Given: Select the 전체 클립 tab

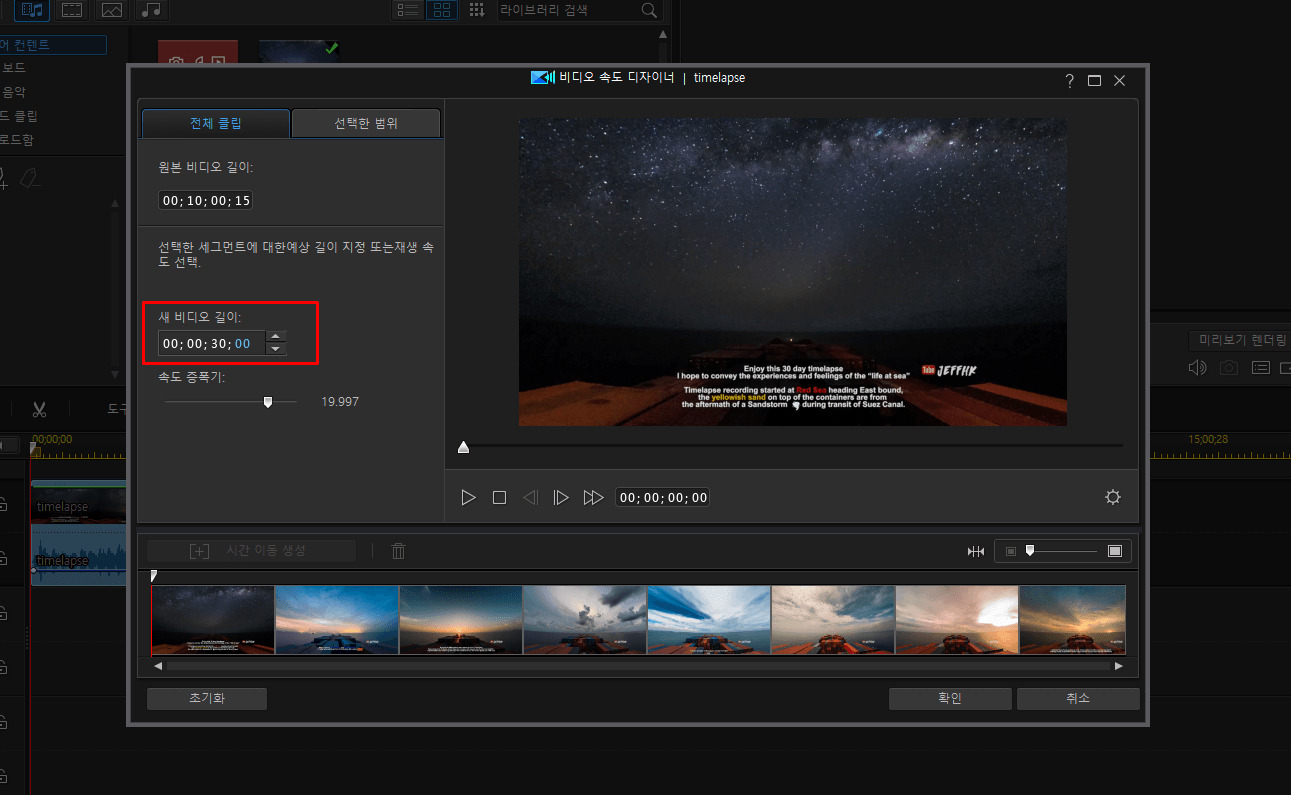Looking at the screenshot, I should (216, 124).
